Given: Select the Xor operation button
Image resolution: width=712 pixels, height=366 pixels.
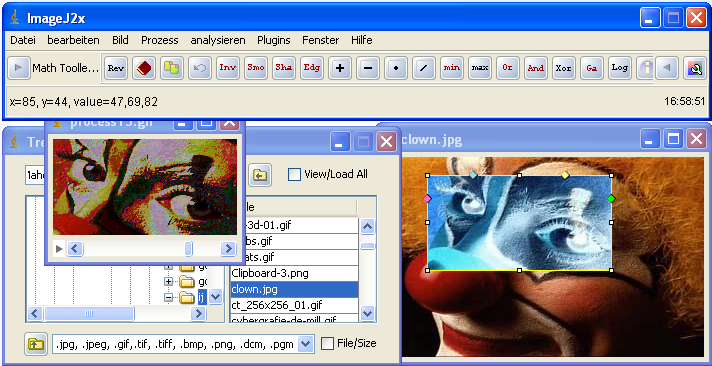Looking at the screenshot, I should tap(564, 68).
